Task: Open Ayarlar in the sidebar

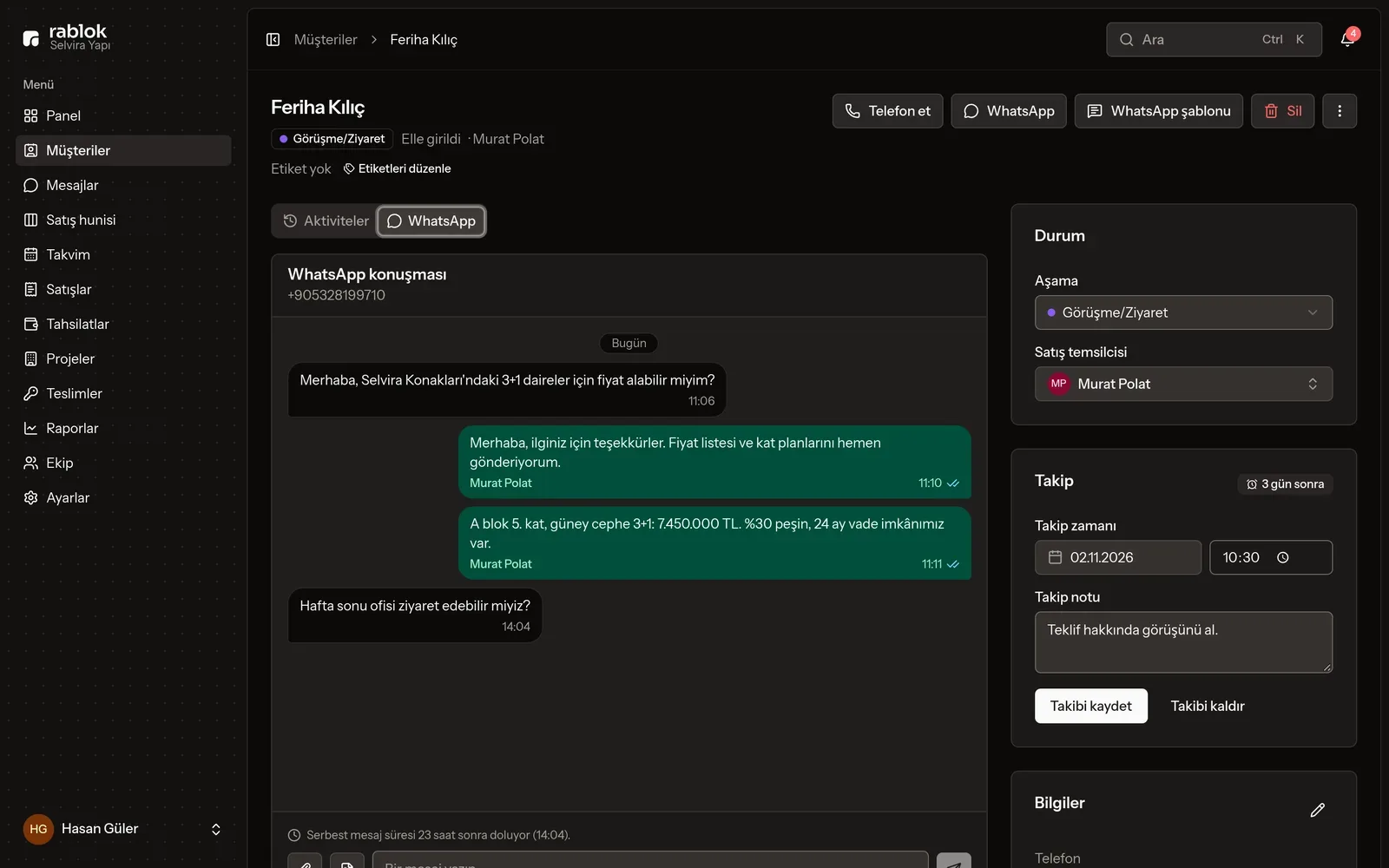Action: (123, 497)
